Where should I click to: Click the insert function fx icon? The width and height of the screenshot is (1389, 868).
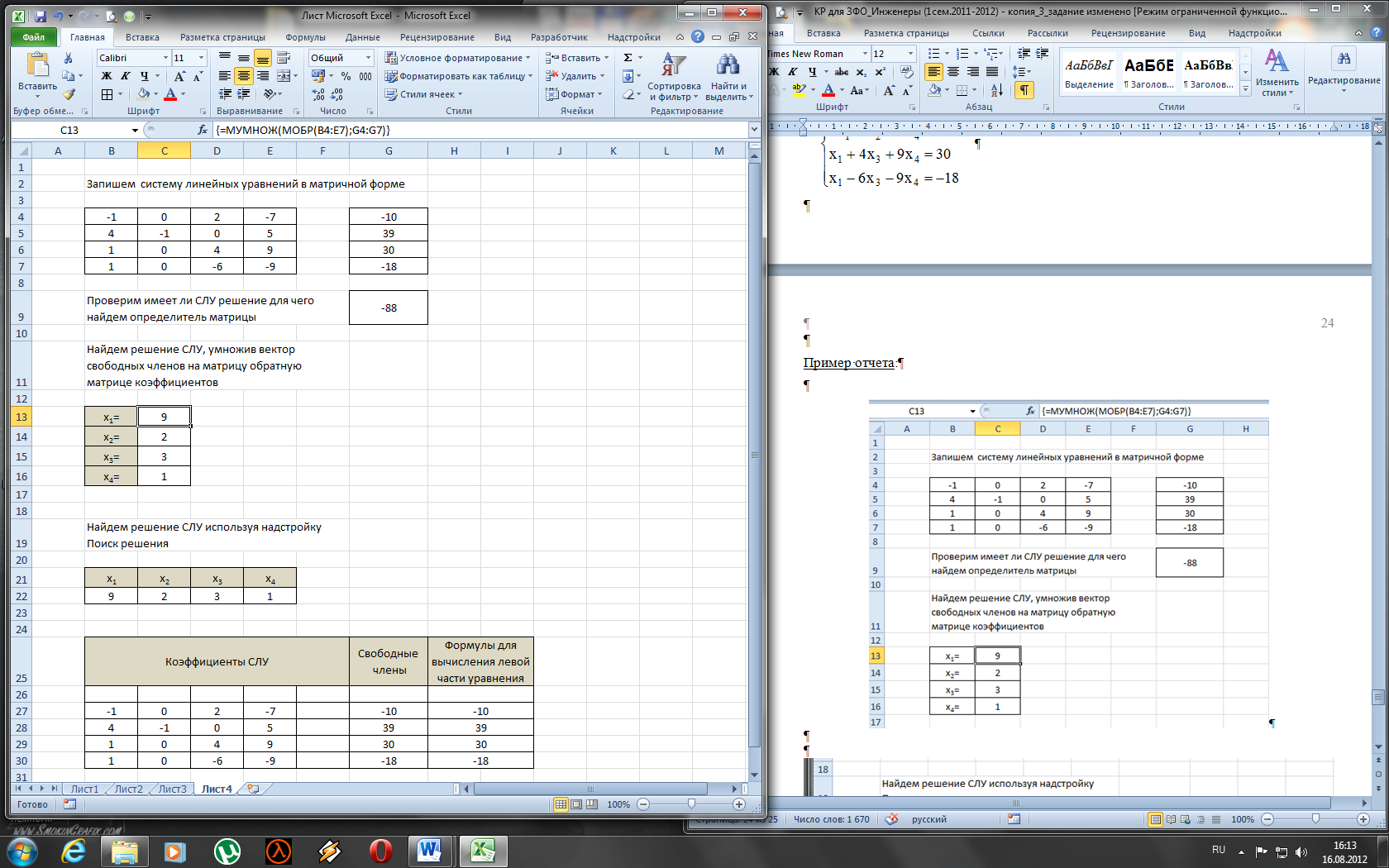(203, 131)
